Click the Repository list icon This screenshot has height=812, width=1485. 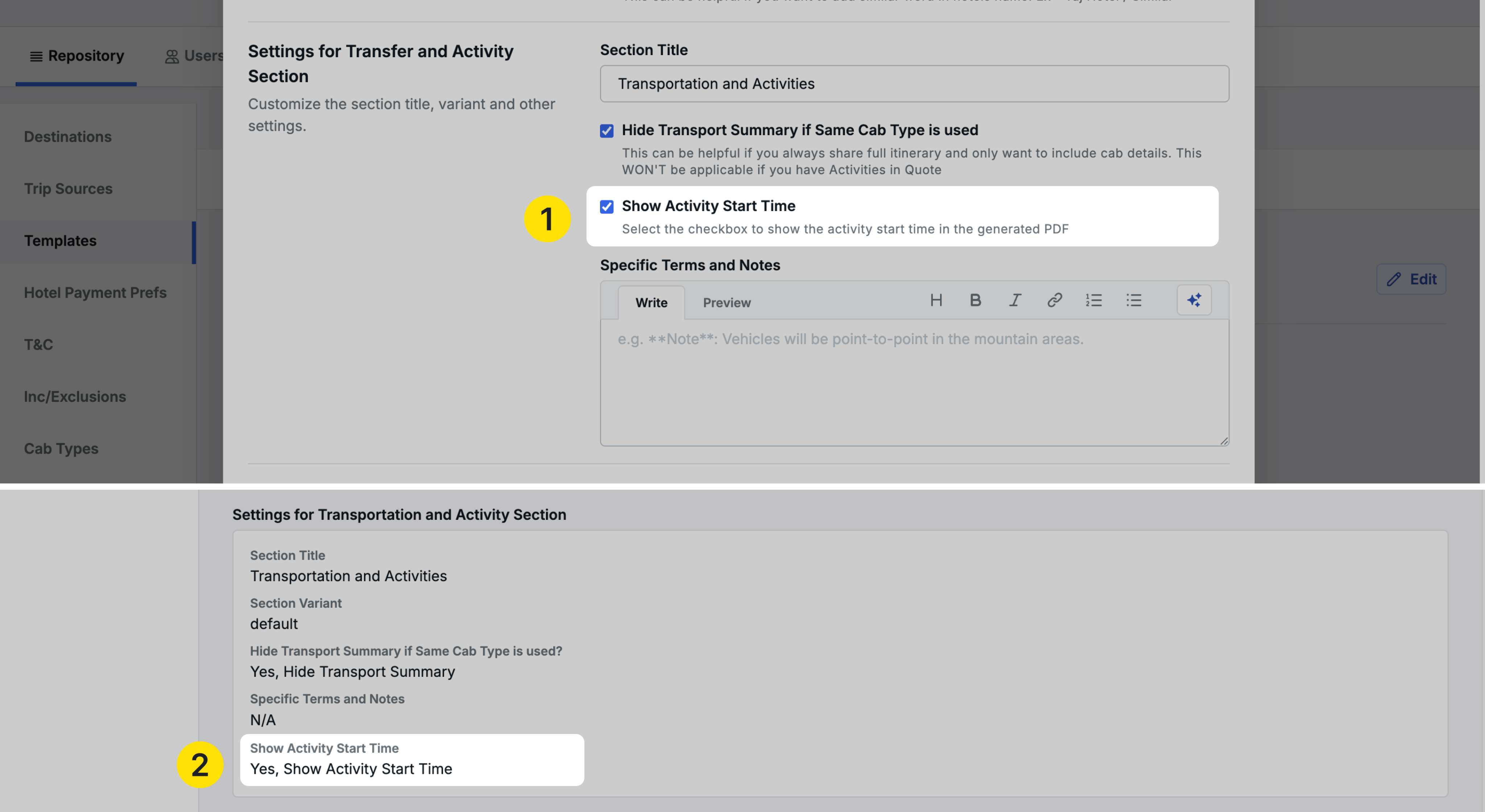point(36,57)
